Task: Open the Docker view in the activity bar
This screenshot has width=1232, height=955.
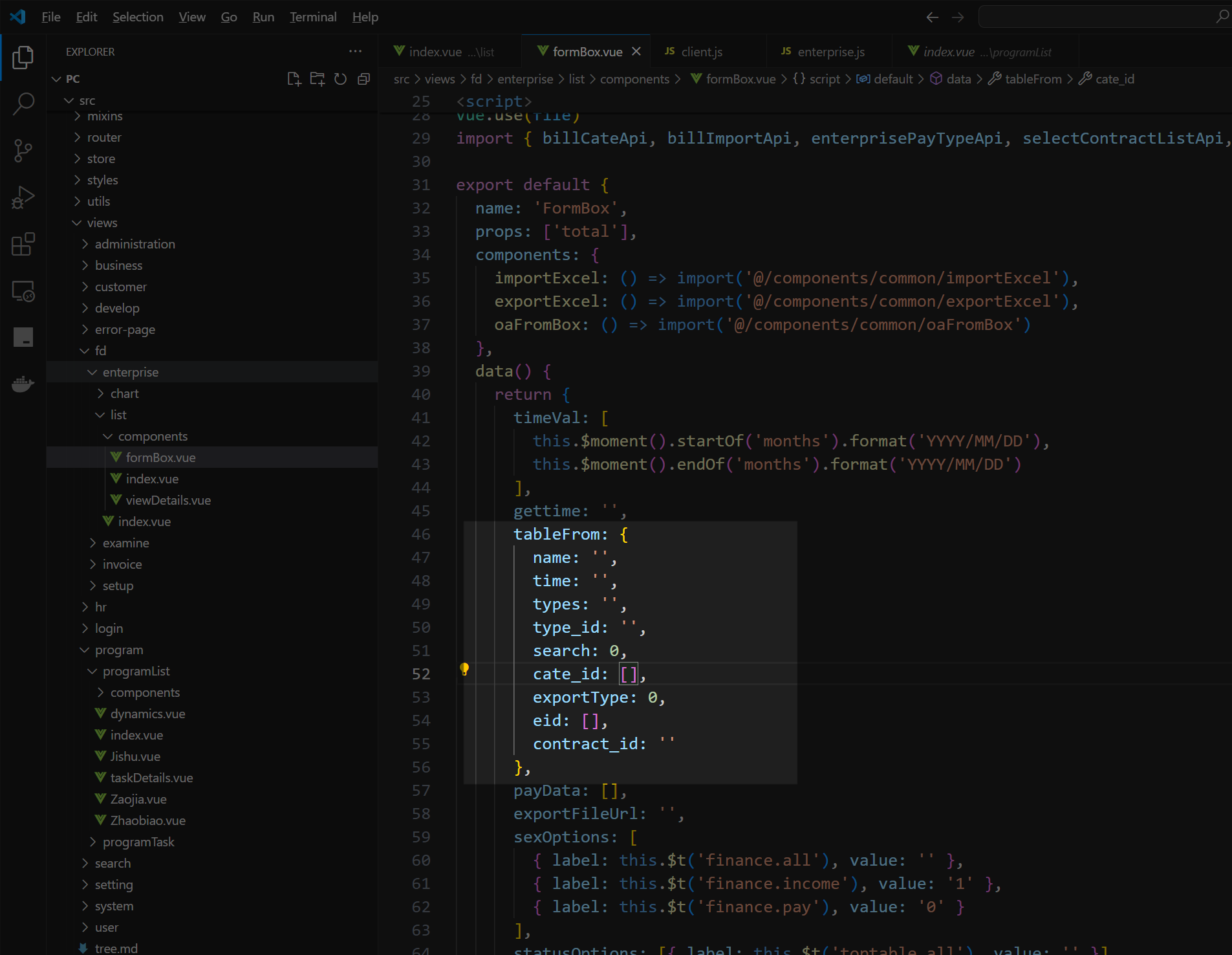Action: (x=23, y=384)
